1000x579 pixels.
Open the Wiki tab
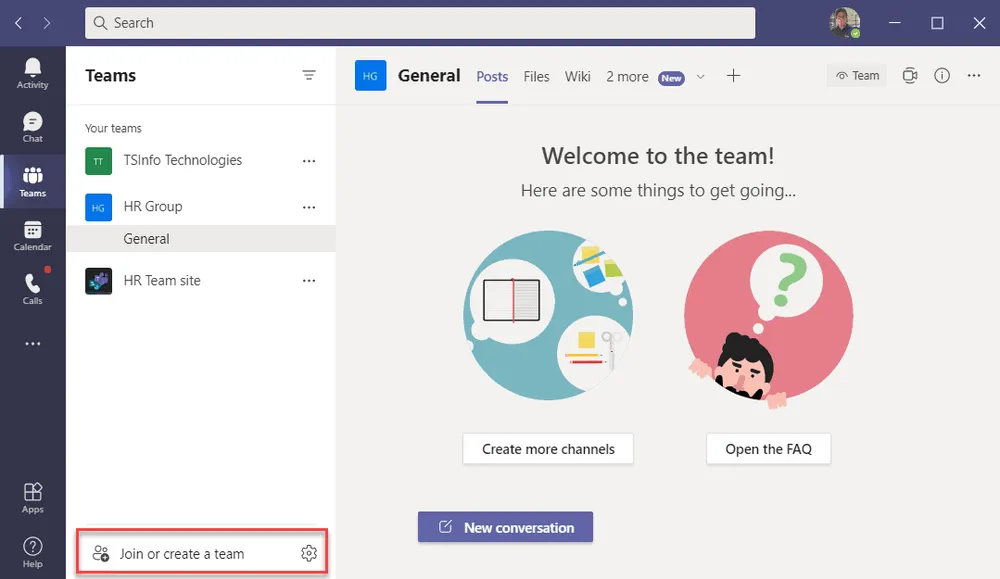(x=577, y=75)
